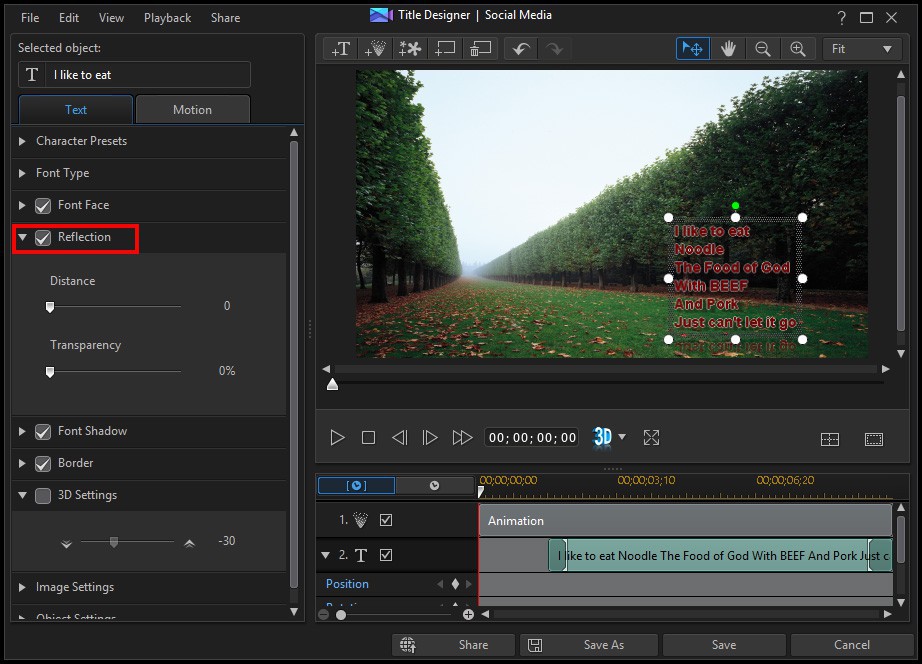Select the Hand pan tool
Image resolution: width=922 pixels, height=664 pixels.
click(x=728, y=49)
